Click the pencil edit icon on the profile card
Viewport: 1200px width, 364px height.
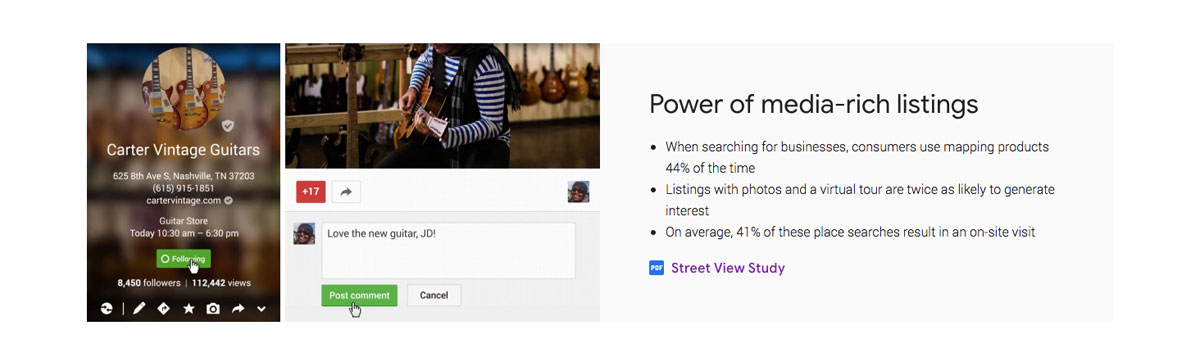pyautogui.click(x=140, y=309)
